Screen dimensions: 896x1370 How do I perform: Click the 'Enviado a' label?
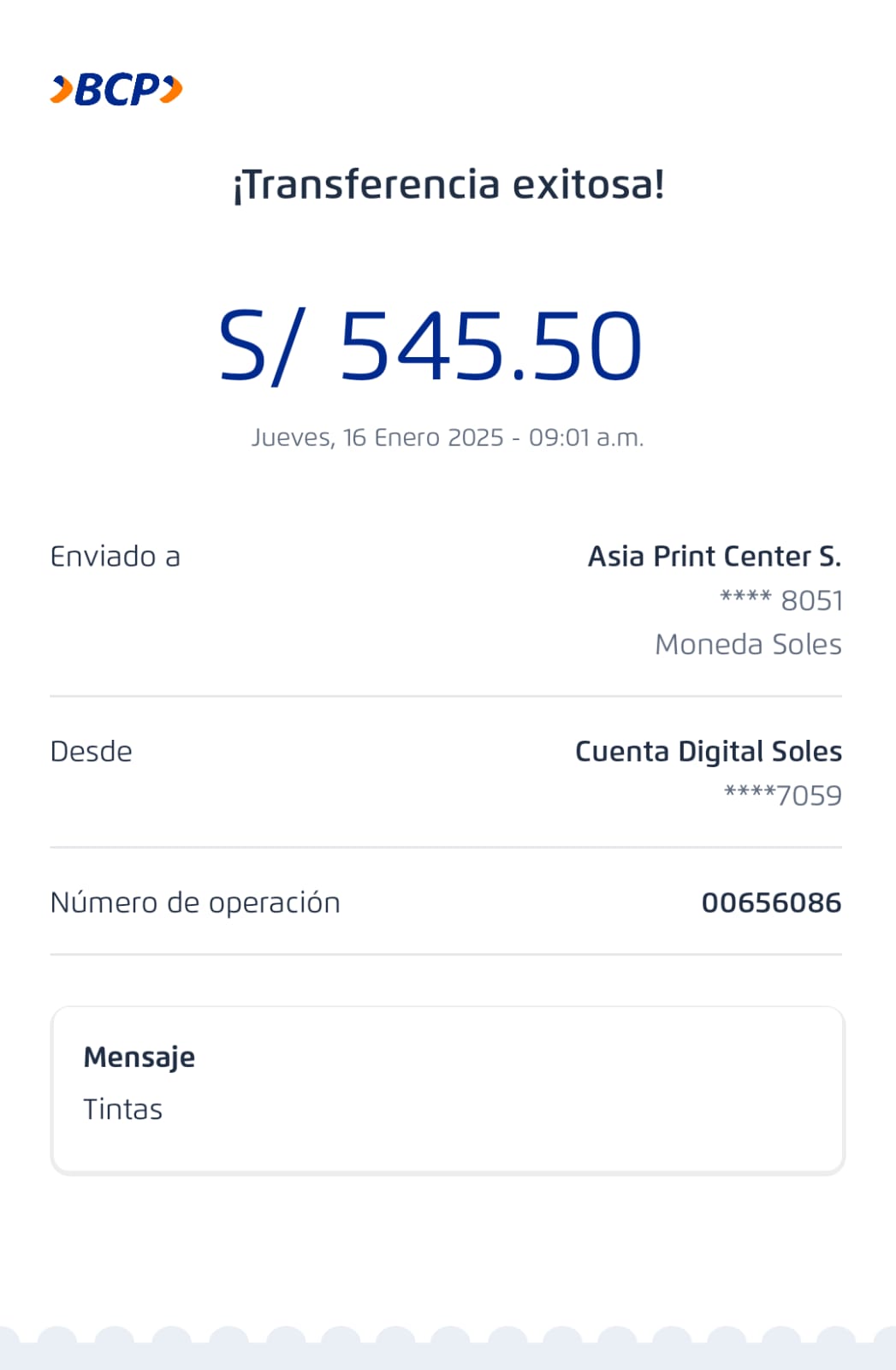116,557
